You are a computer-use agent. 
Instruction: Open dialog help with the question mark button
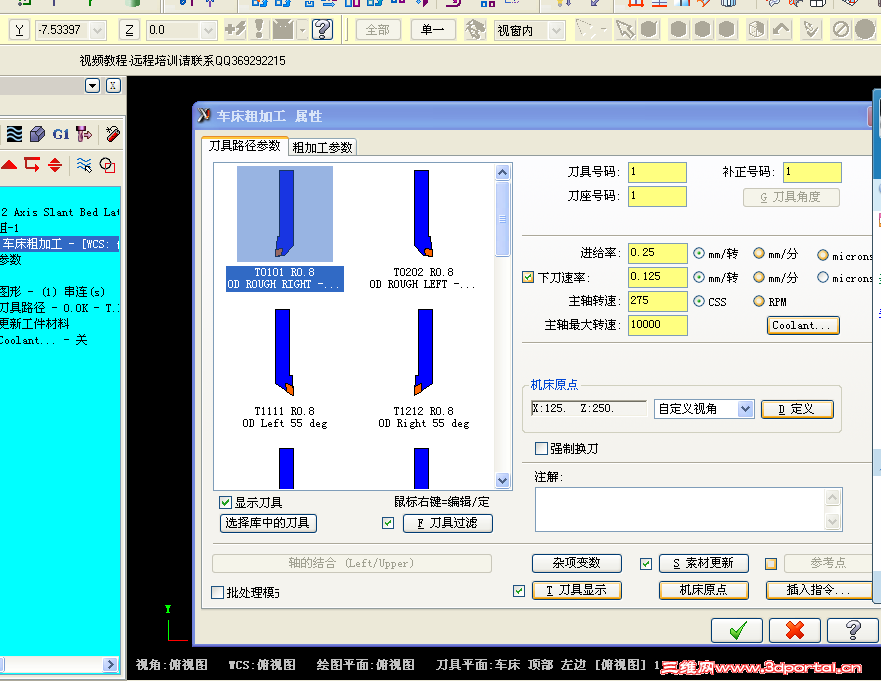click(x=853, y=630)
